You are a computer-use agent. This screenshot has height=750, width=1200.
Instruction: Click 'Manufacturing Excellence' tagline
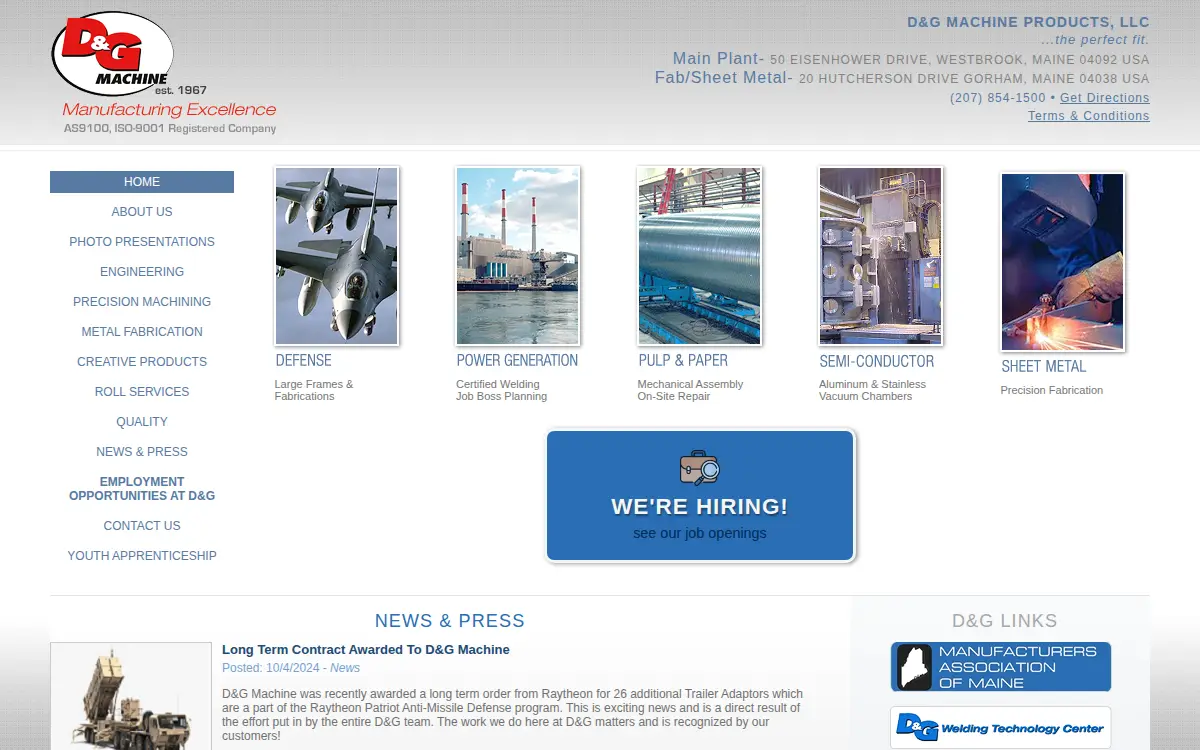pyautogui.click(x=169, y=110)
